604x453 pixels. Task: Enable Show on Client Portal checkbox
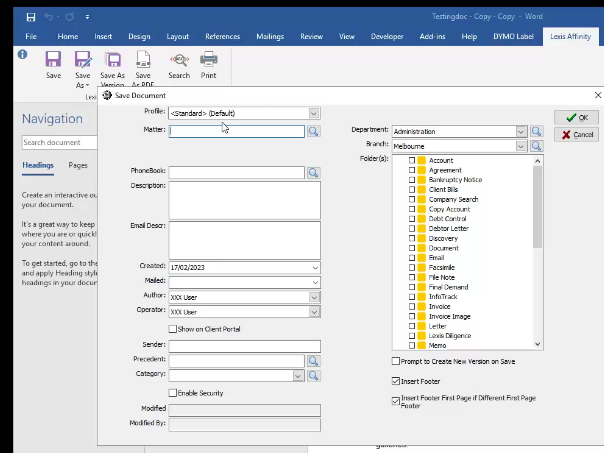tap(173, 328)
